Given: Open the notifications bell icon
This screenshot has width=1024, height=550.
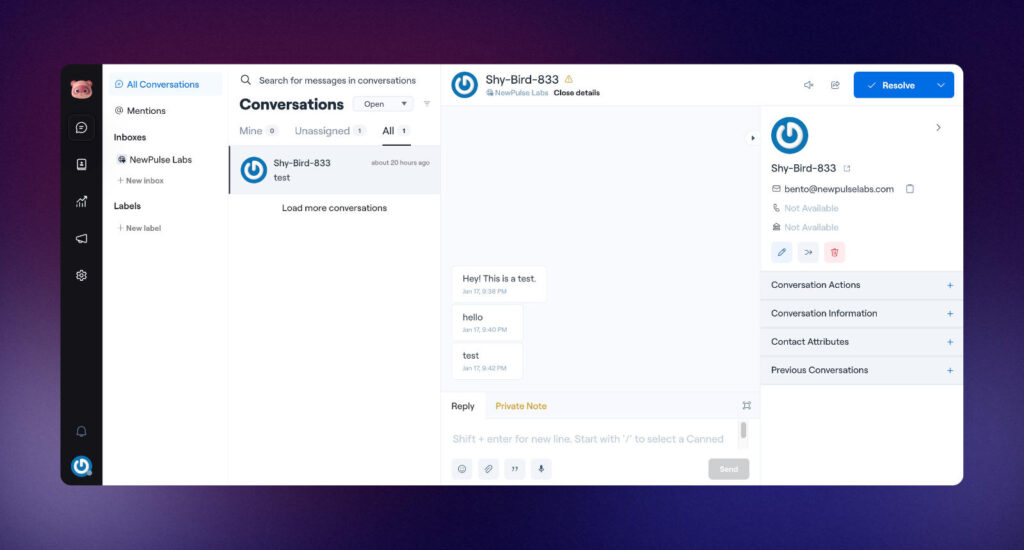Looking at the screenshot, I should pos(82,431).
